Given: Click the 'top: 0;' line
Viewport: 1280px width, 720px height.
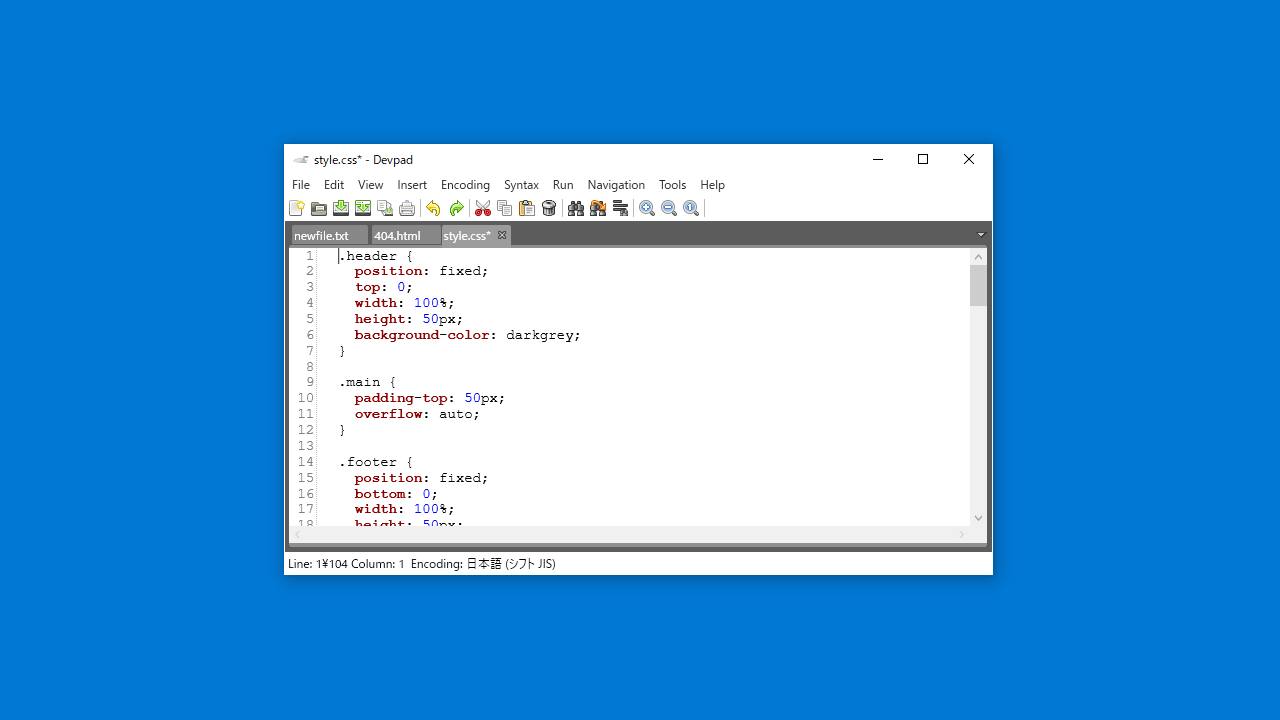Looking at the screenshot, I should tap(383, 287).
